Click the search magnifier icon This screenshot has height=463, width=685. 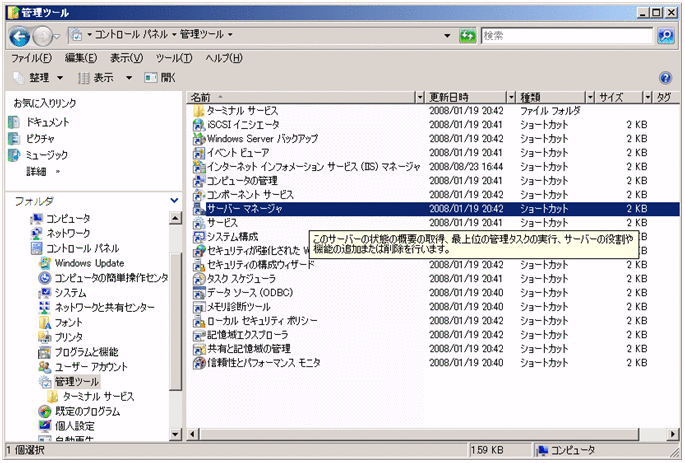pos(667,35)
